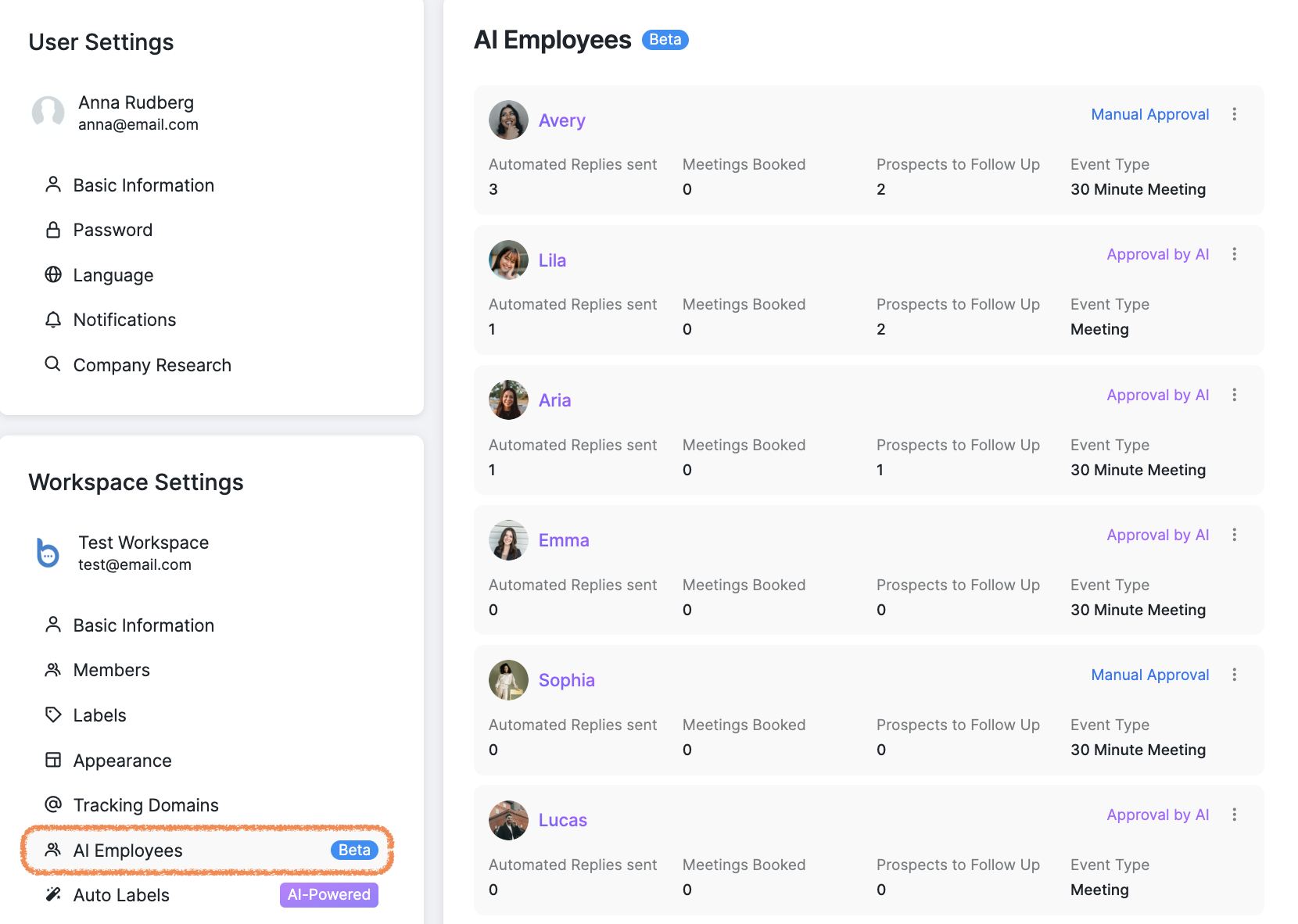This screenshot has width=1298, height=924.
Task: Click the layout icon beside Appearance
Action: point(53,760)
